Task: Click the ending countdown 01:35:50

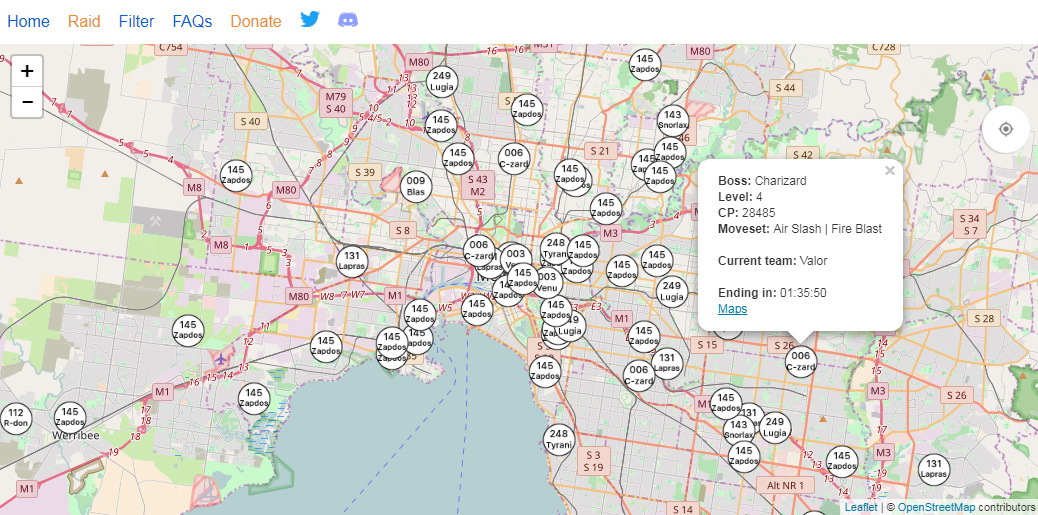Action: coord(803,293)
